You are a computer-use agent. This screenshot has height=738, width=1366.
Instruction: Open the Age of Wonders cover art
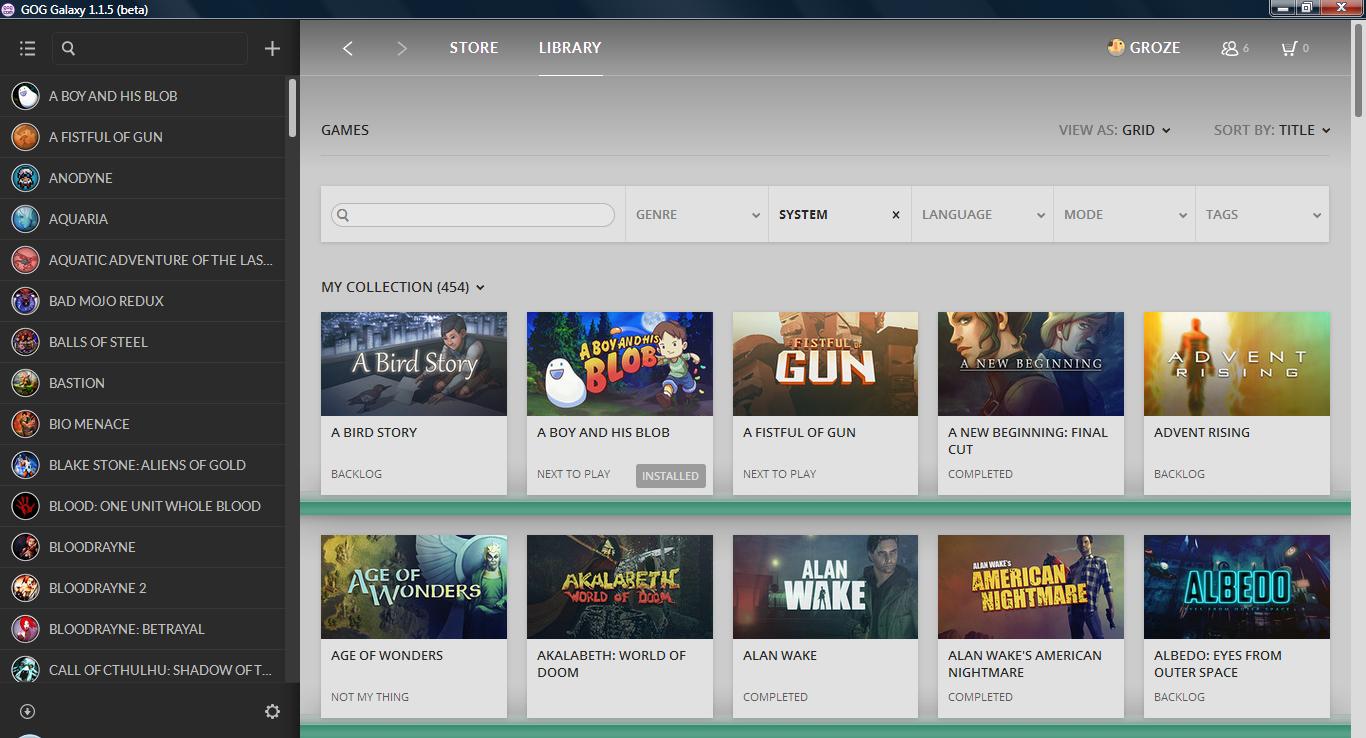[x=414, y=587]
